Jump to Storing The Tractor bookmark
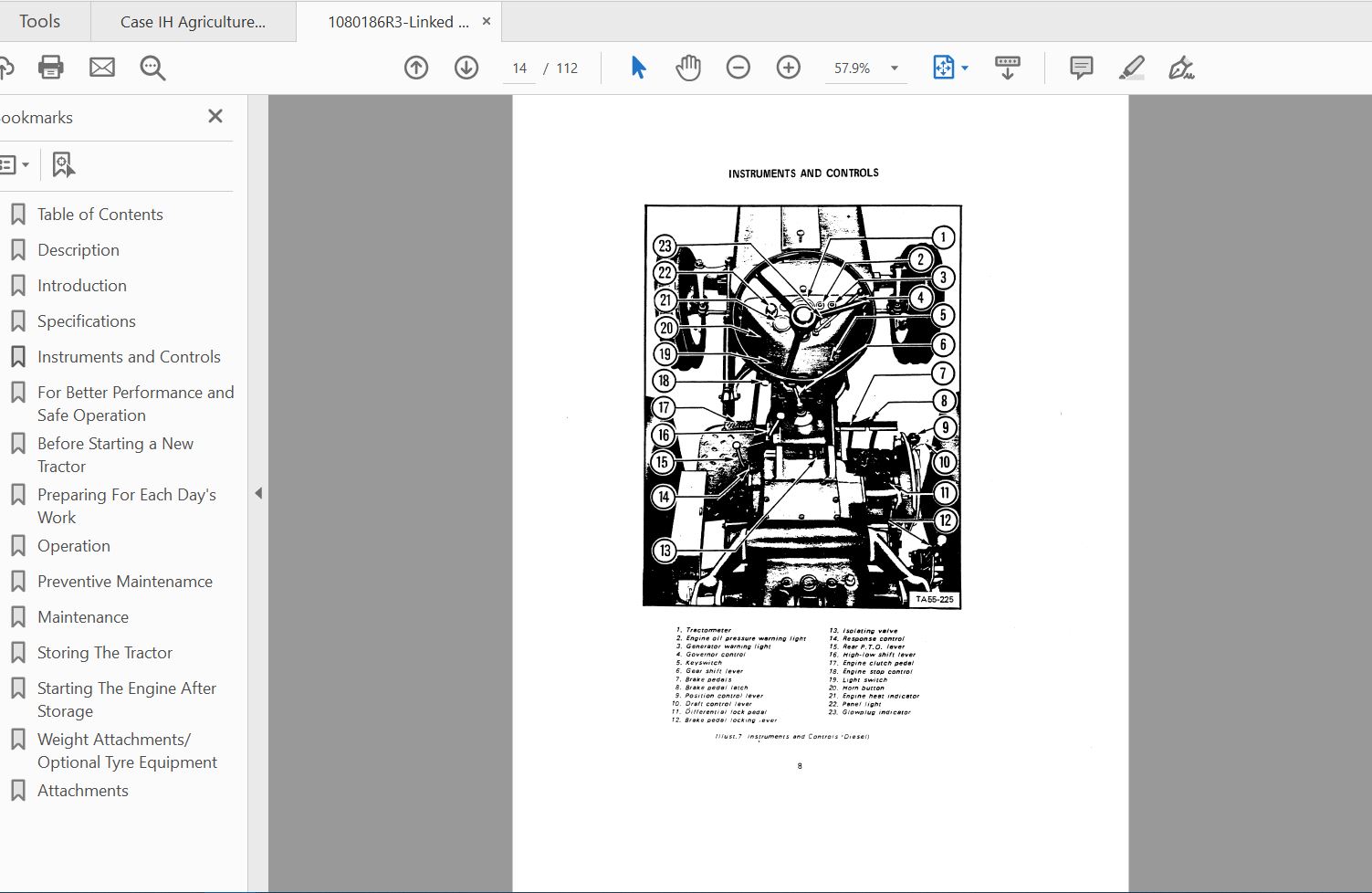 (105, 653)
